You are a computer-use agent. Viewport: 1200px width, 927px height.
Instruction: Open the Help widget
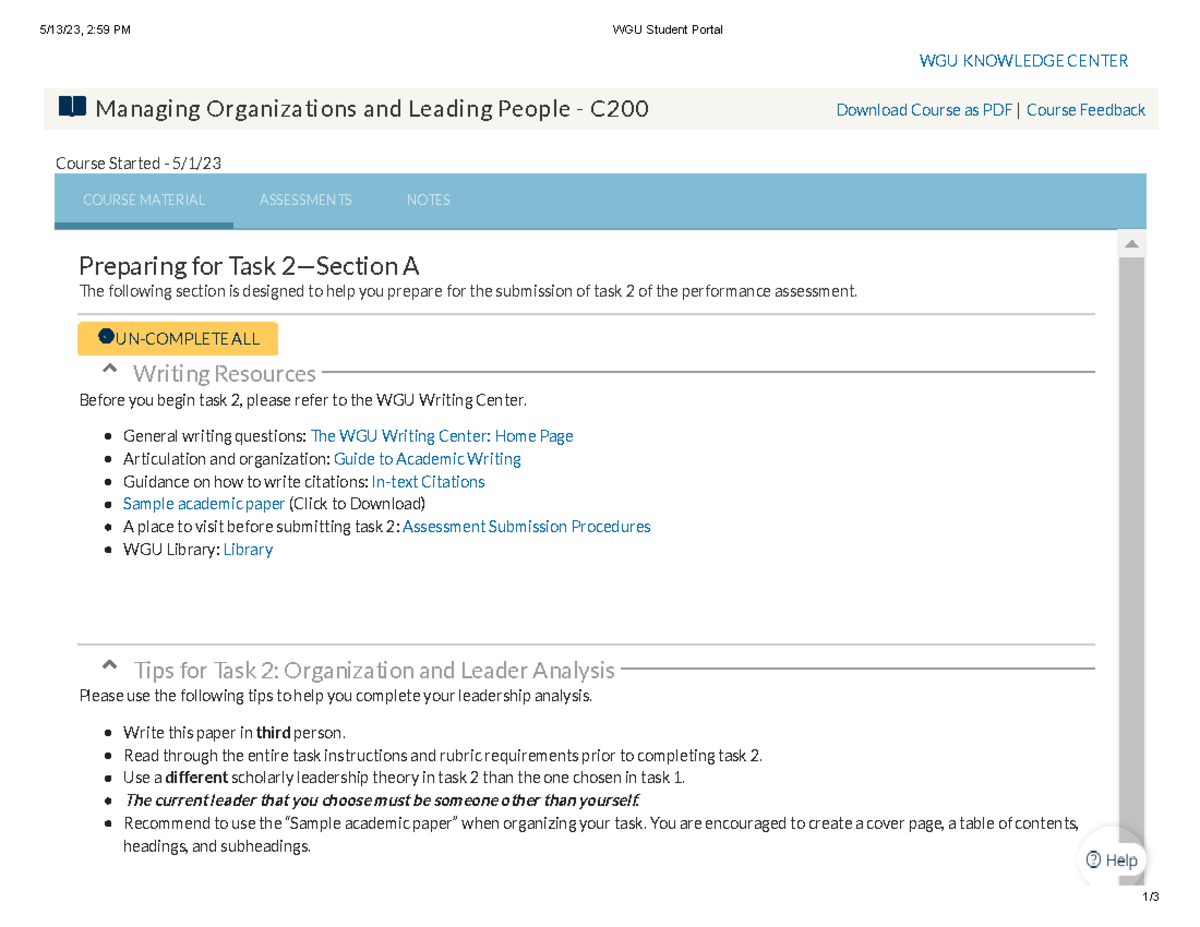click(x=1113, y=860)
